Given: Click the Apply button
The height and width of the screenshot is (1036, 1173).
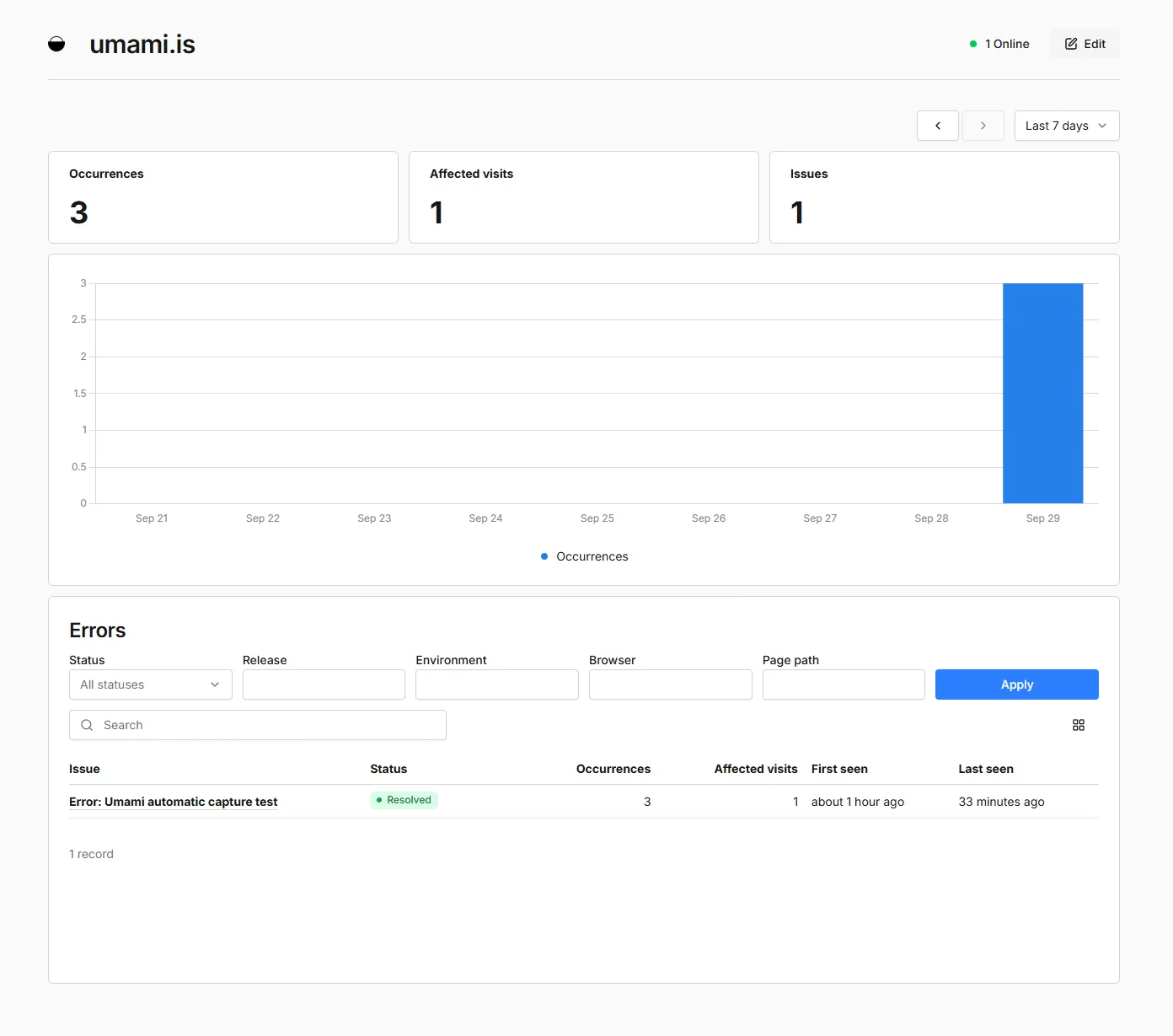Looking at the screenshot, I should tap(1017, 684).
